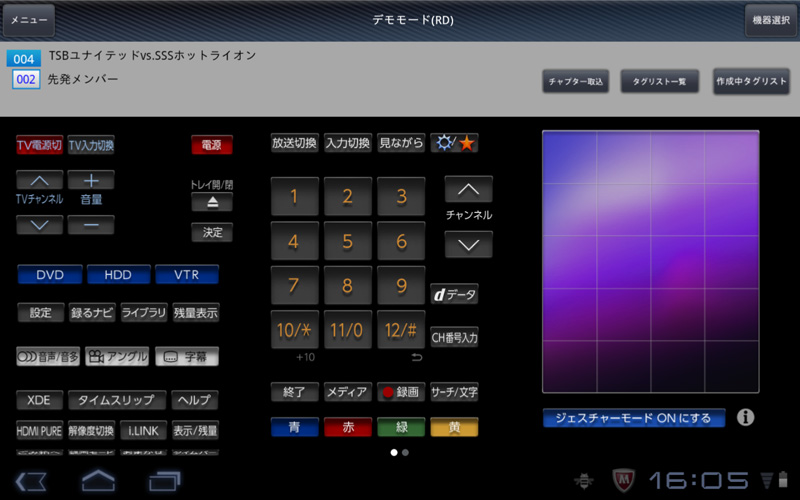The height and width of the screenshot is (500, 800).
Task: Open the タグリスト一覧 list
Action: point(659,82)
